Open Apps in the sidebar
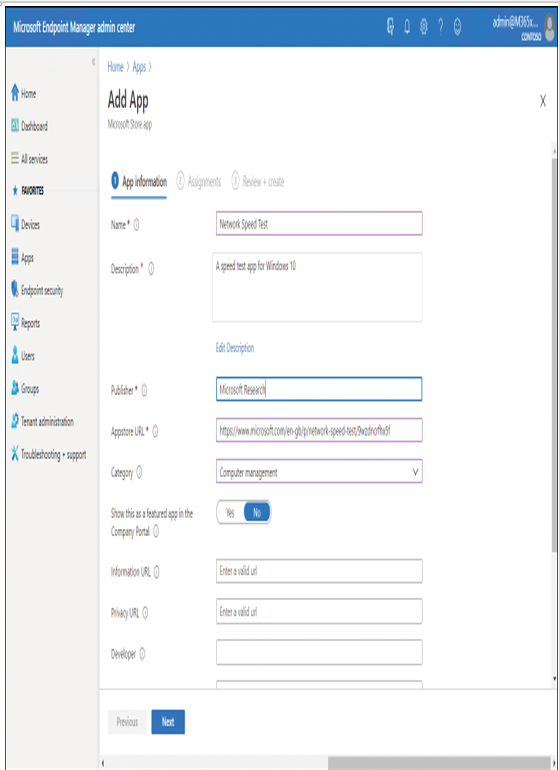 pyautogui.click(x=23, y=257)
